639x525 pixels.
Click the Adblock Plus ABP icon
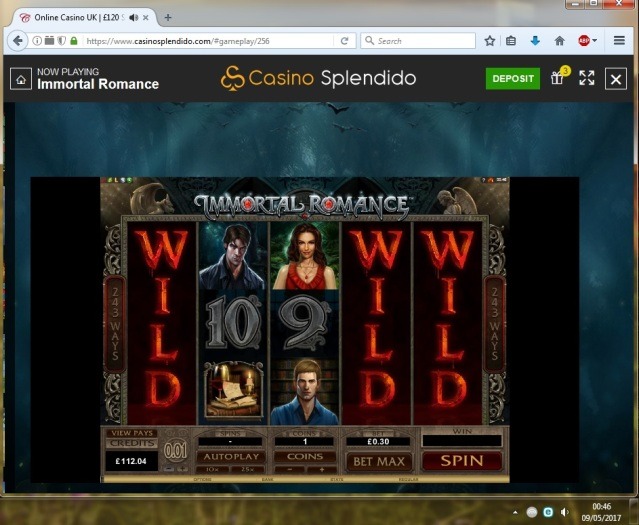pyautogui.click(x=584, y=41)
